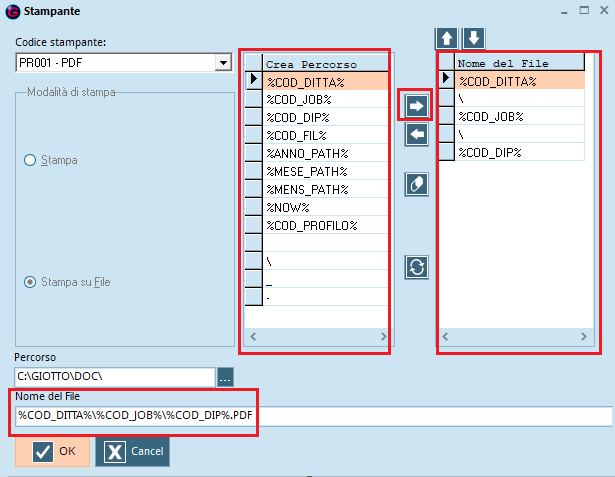Click the Nome del File column header

pos(520,63)
